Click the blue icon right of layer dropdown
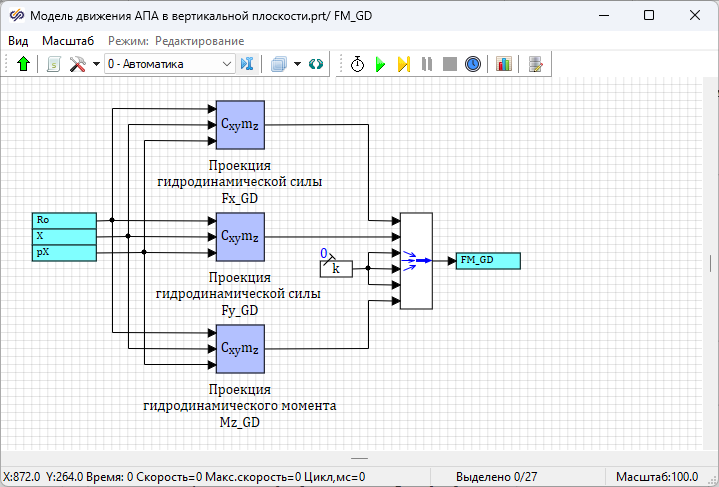 coord(247,64)
